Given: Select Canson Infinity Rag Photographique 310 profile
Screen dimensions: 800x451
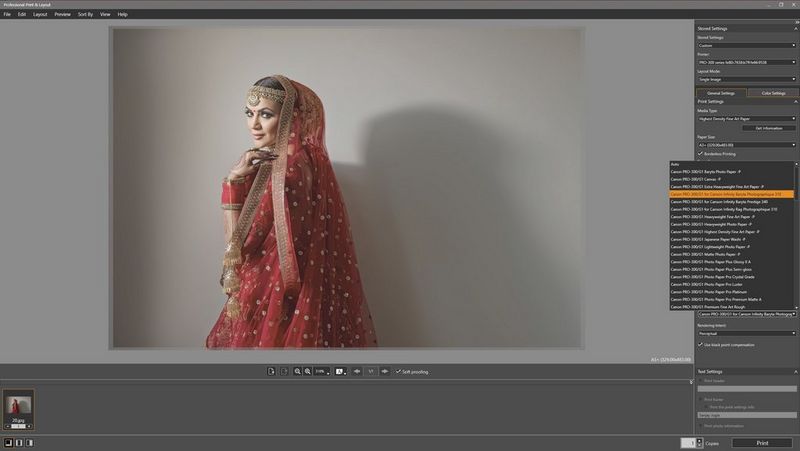Looking at the screenshot, I should (732, 209).
